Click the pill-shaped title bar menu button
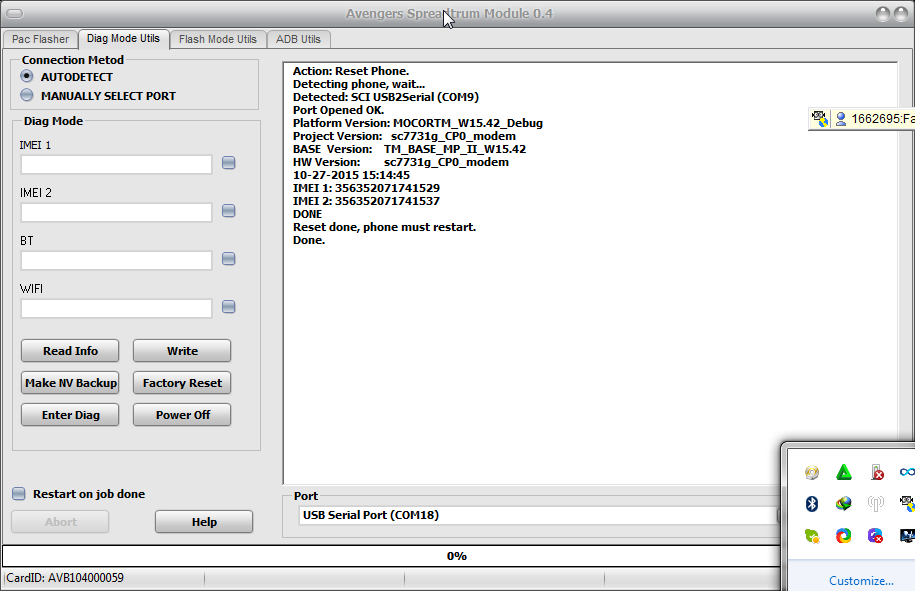The height and width of the screenshot is (591, 915). (x=14, y=13)
